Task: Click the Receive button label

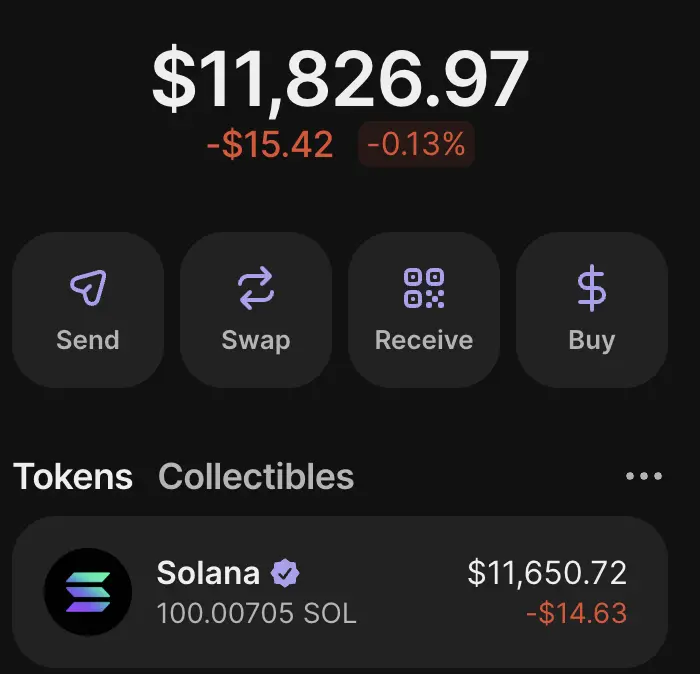Action: coord(424,340)
